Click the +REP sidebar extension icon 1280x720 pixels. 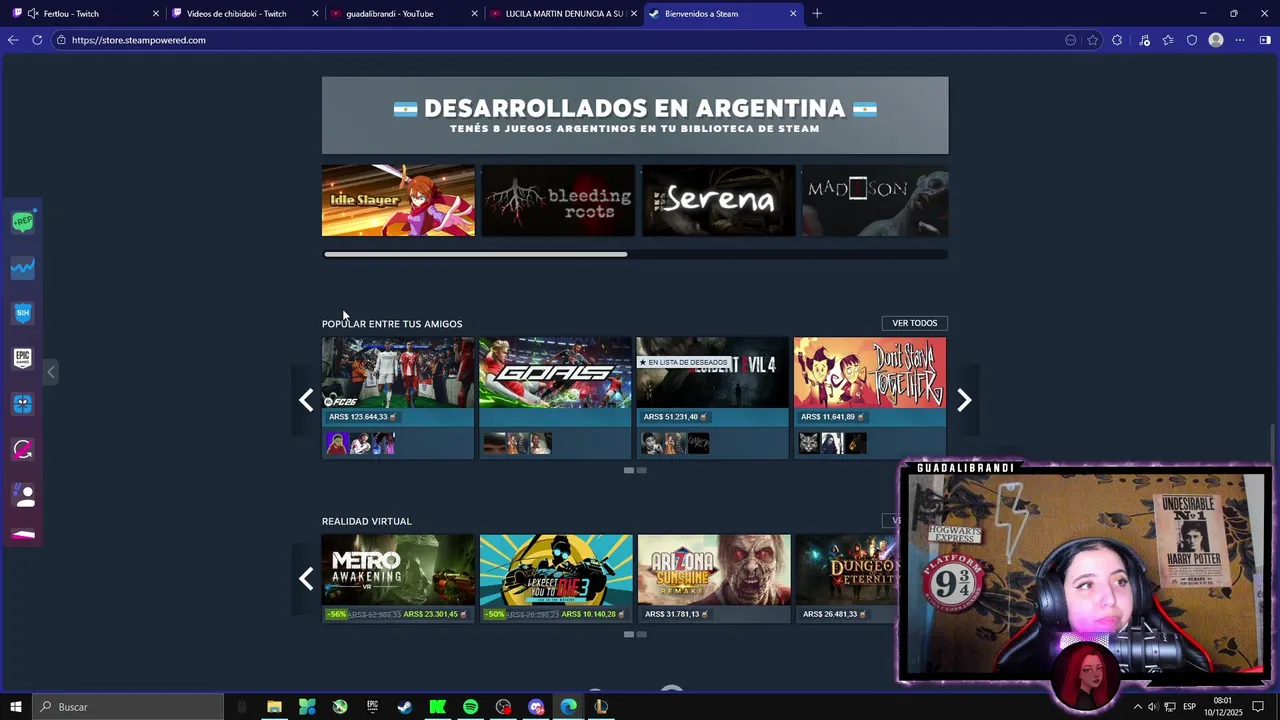click(x=23, y=222)
